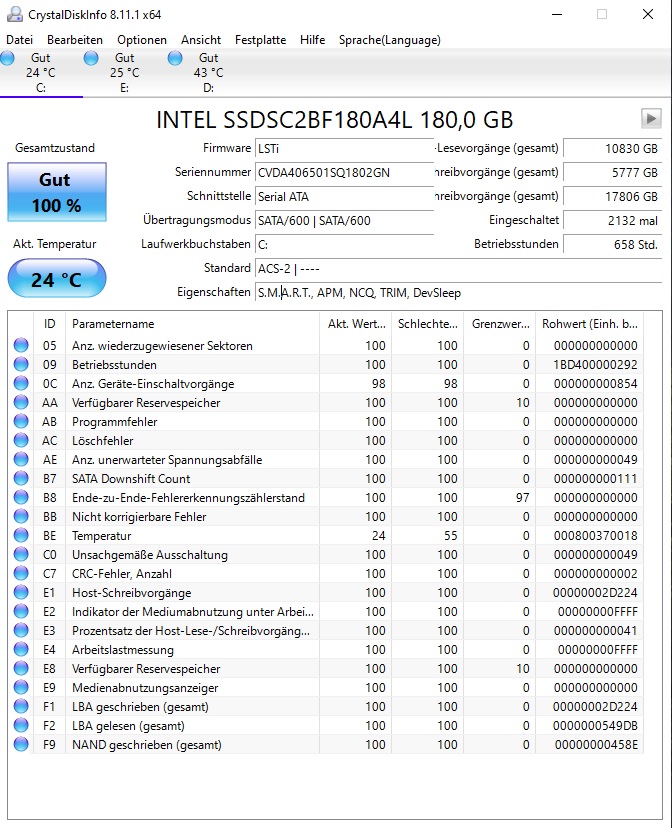
Task: Click the 24 °C temperature button
Action: (56, 279)
